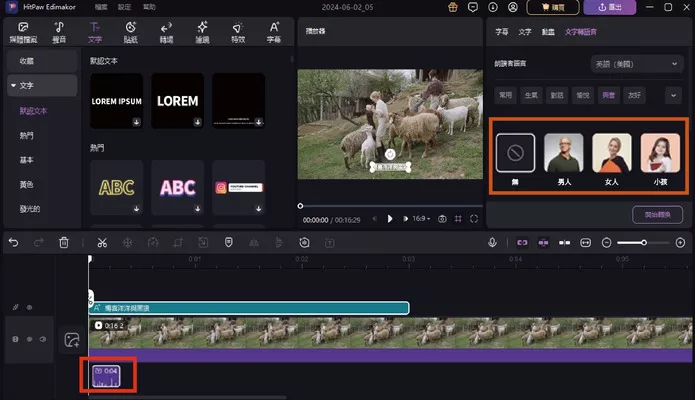Open the 設定 (Settings) menu
The width and height of the screenshot is (695, 400).
tap(125, 7)
